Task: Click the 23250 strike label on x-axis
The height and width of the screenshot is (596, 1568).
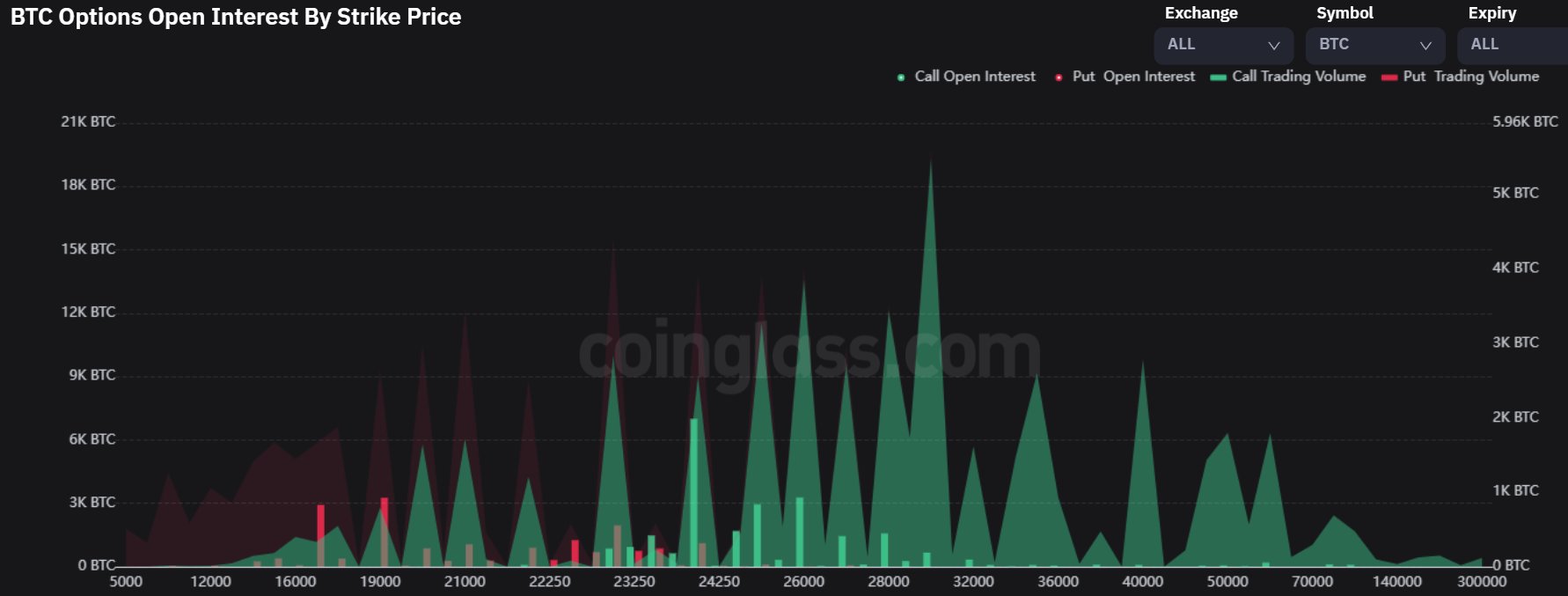Action: pos(634,582)
